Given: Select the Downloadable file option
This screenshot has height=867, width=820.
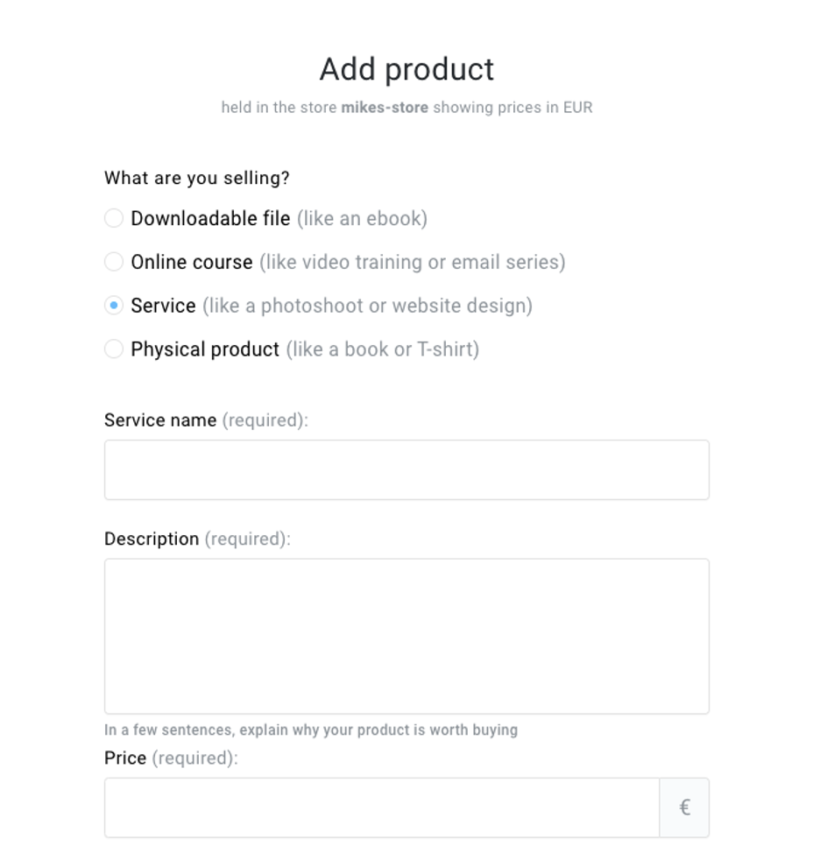Looking at the screenshot, I should [113, 218].
